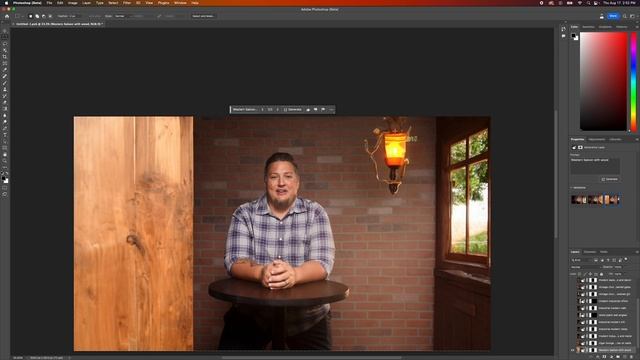Open the marquee Style dropdown
The width and height of the screenshot is (640, 360).
coord(120,16)
